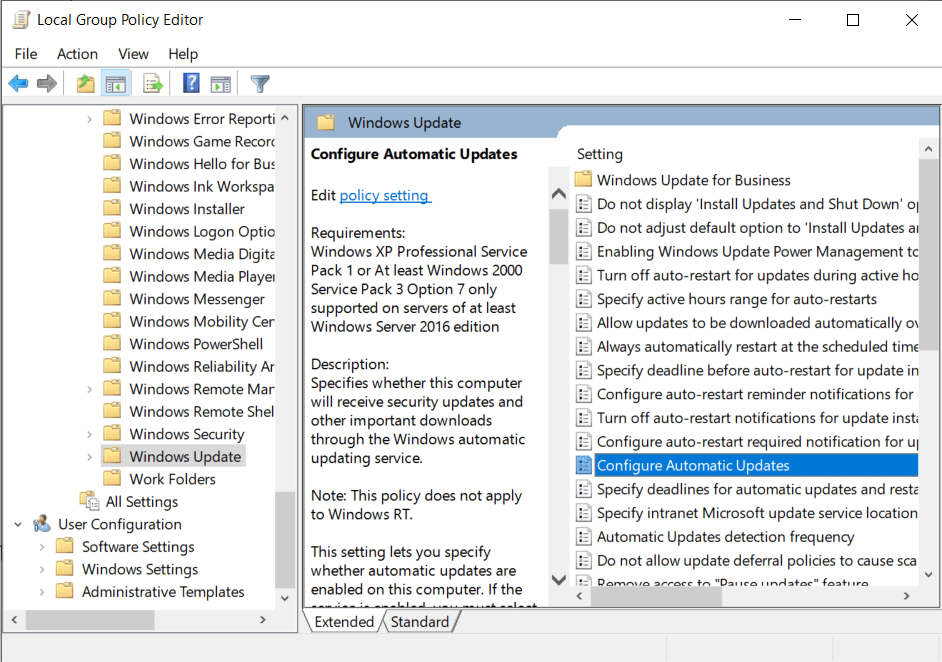Click description pane scroll down arrow
Viewport: 942px width, 662px height.
coord(559,579)
